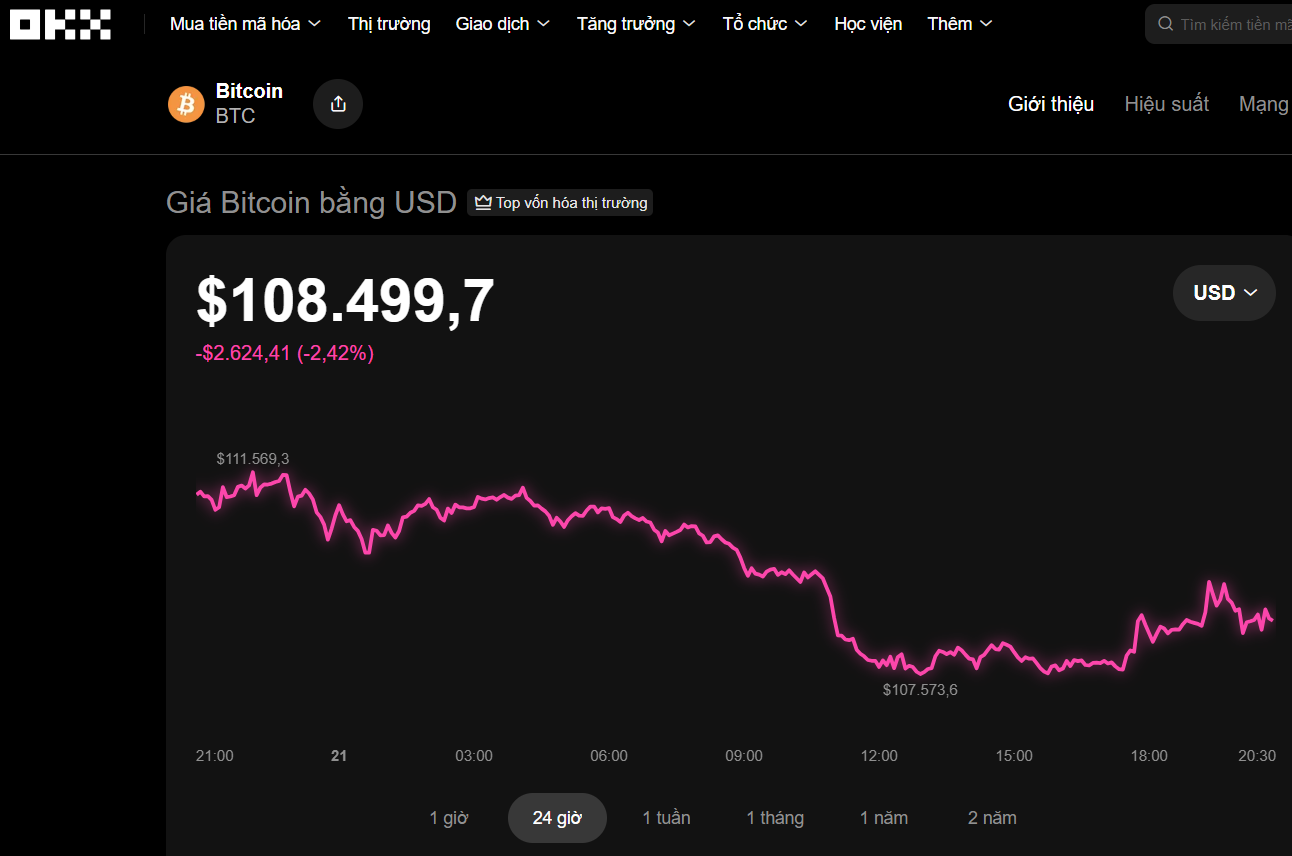
Task: Click the crown icon on market cap badge
Action: click(484, 203)
